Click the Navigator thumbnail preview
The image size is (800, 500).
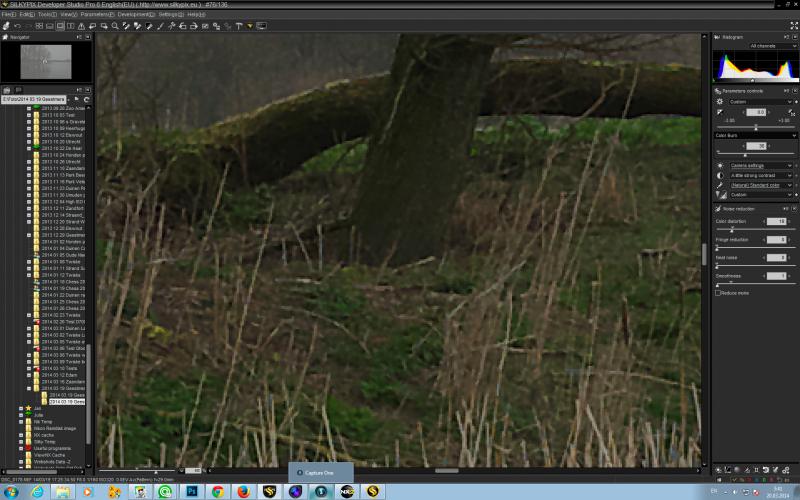click(46, 62)
